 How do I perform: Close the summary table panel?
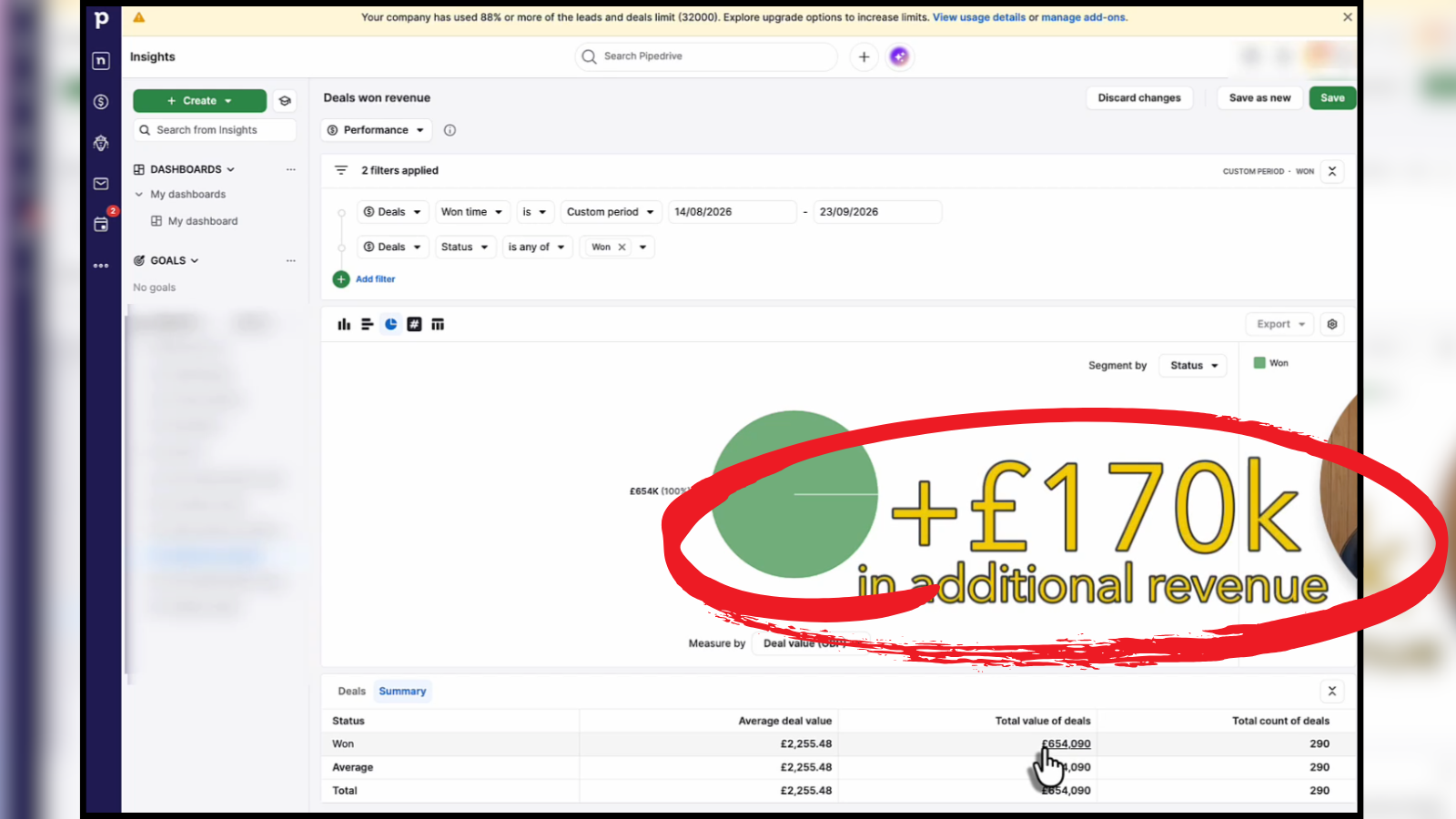coord(1332,692)
